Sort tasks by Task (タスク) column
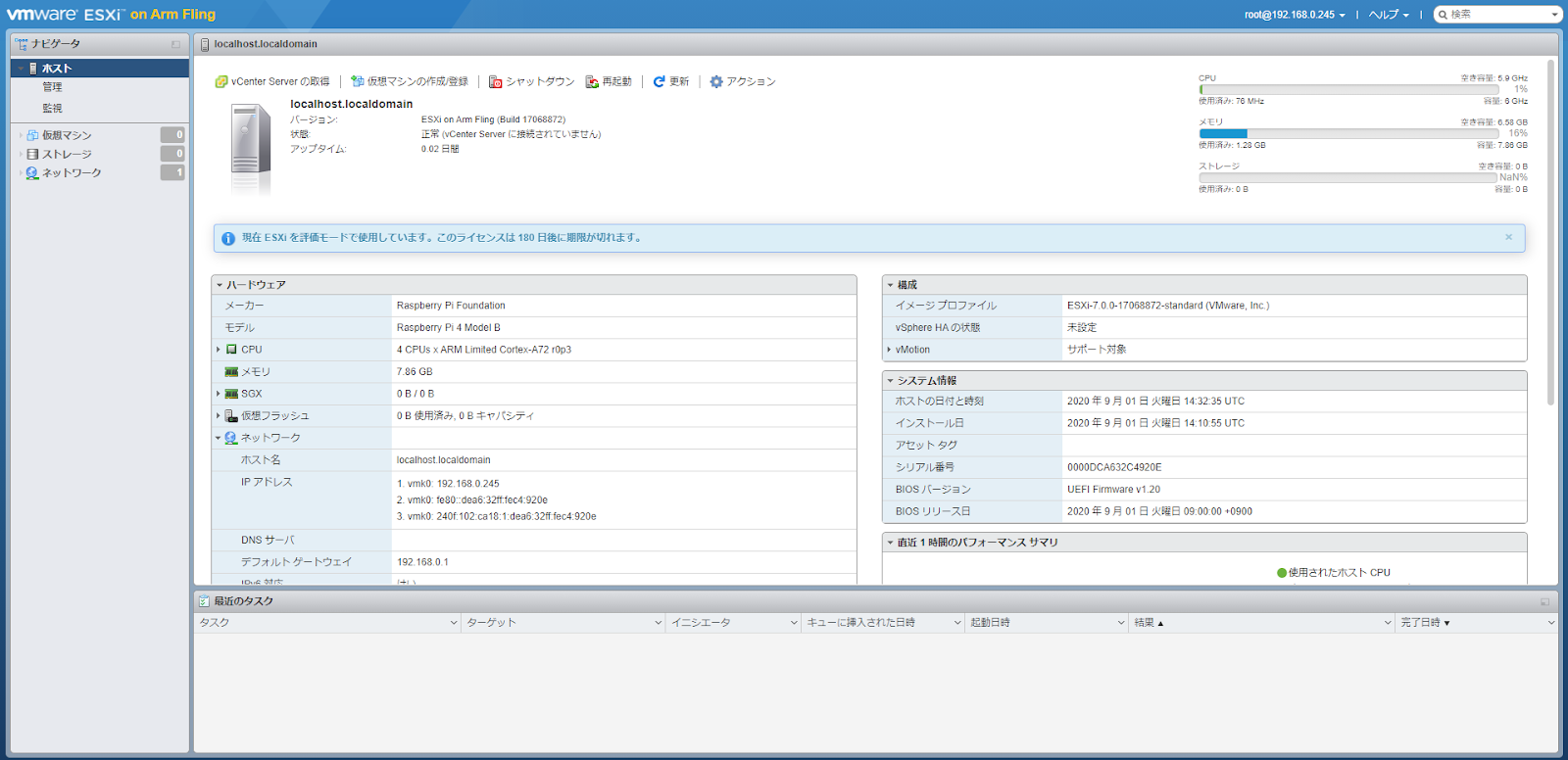The height and width of the screenshot is (760, 1568). [x=327, y=623]
